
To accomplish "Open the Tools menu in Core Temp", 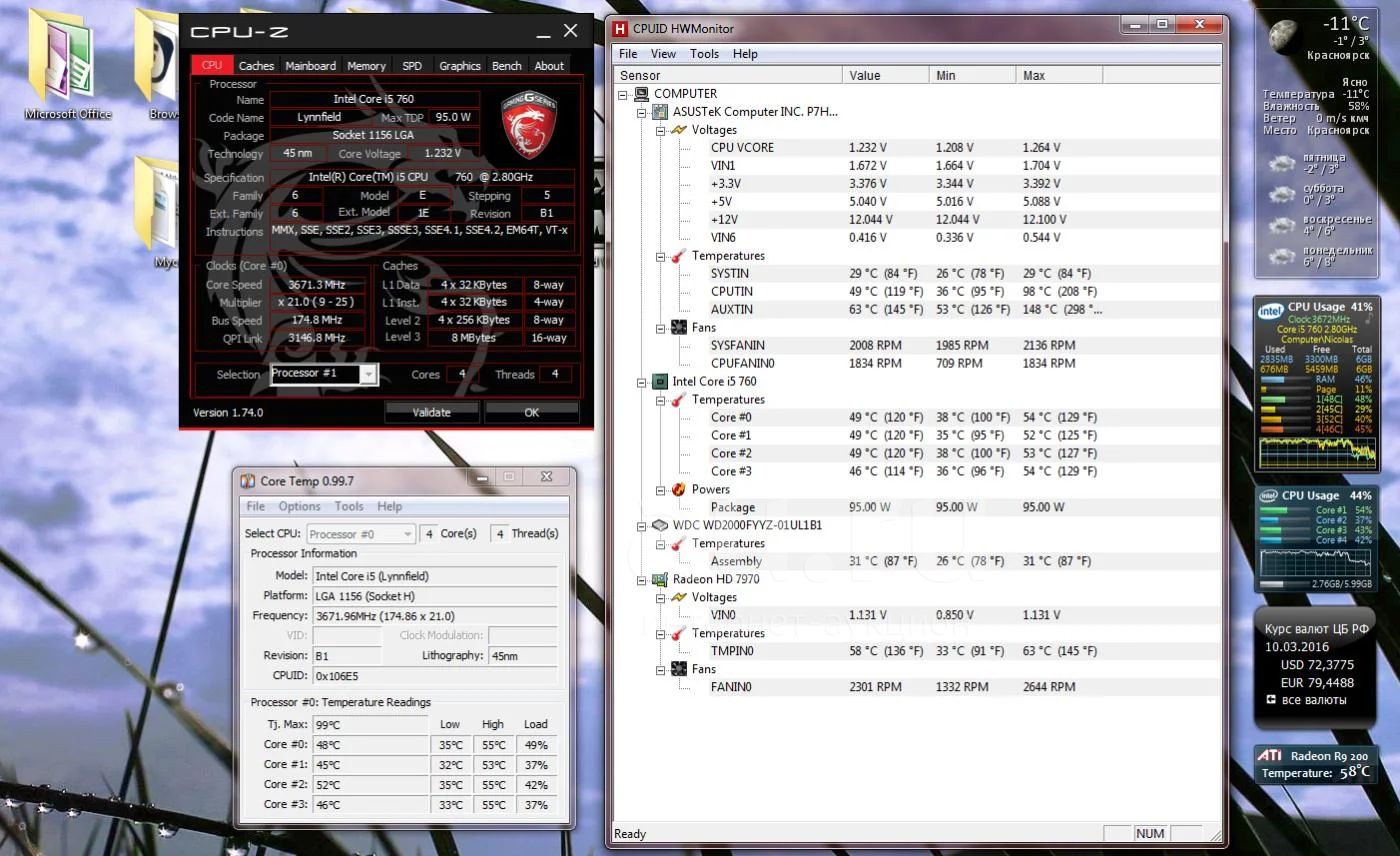I will 349,506.
